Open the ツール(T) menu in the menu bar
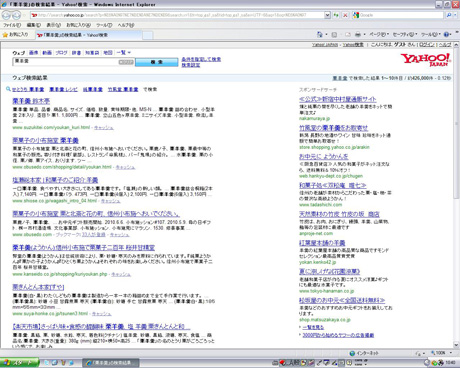 click(104, 25)
